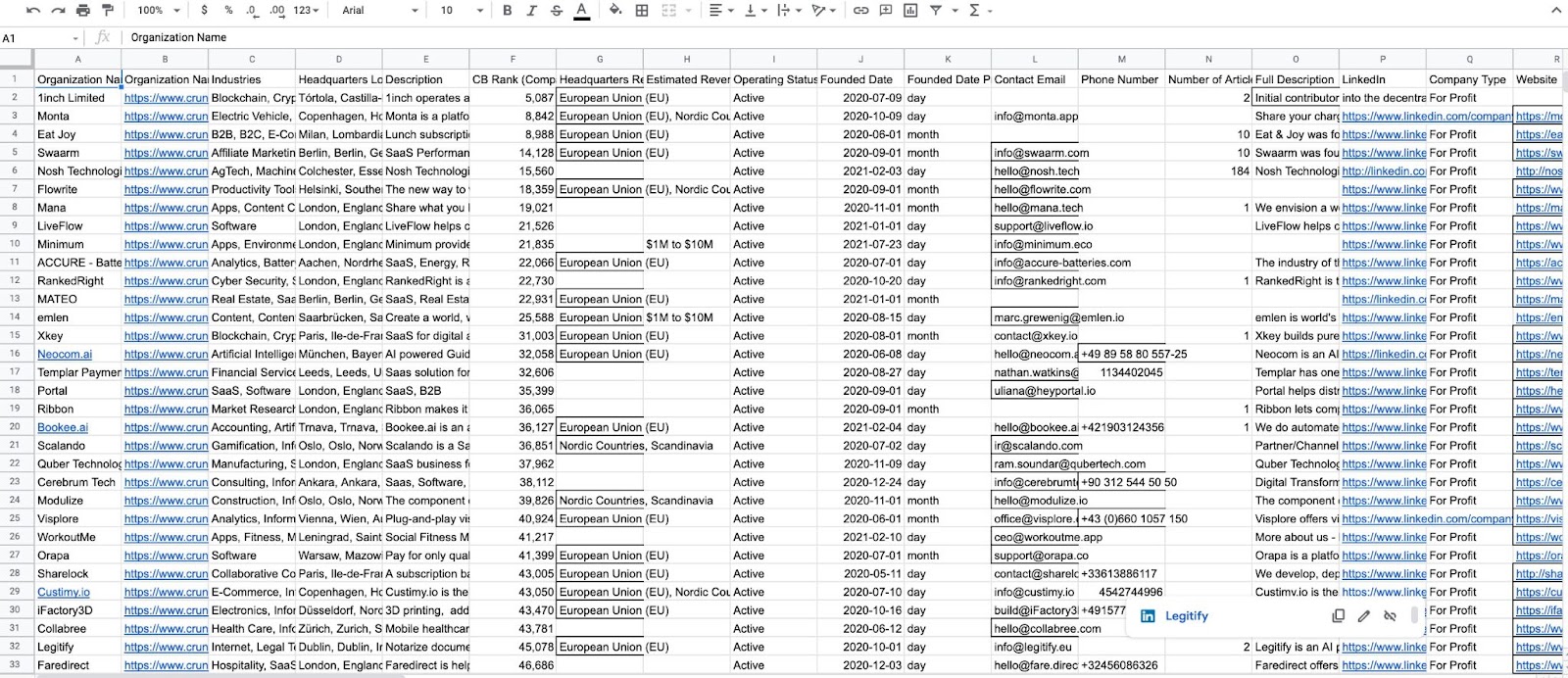Increase decimal places

coord(276,10)
